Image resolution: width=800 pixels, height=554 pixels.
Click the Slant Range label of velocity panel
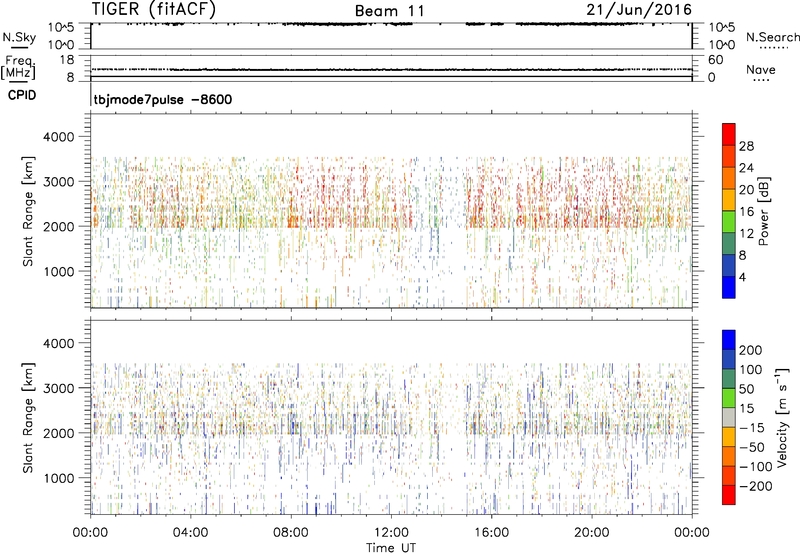[x=28, y=417]
